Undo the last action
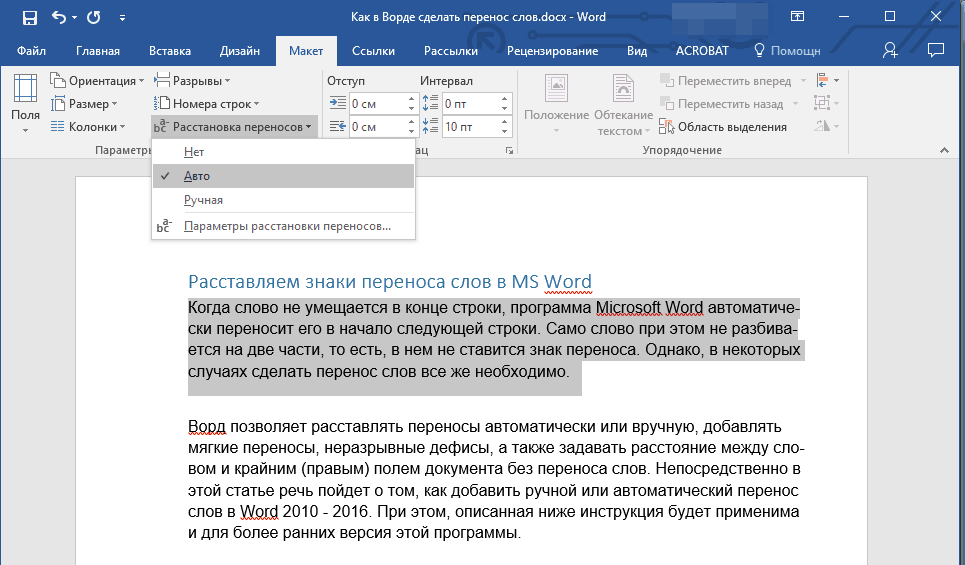965x565 pixels. pyautogui.click(x=58, y=17)
